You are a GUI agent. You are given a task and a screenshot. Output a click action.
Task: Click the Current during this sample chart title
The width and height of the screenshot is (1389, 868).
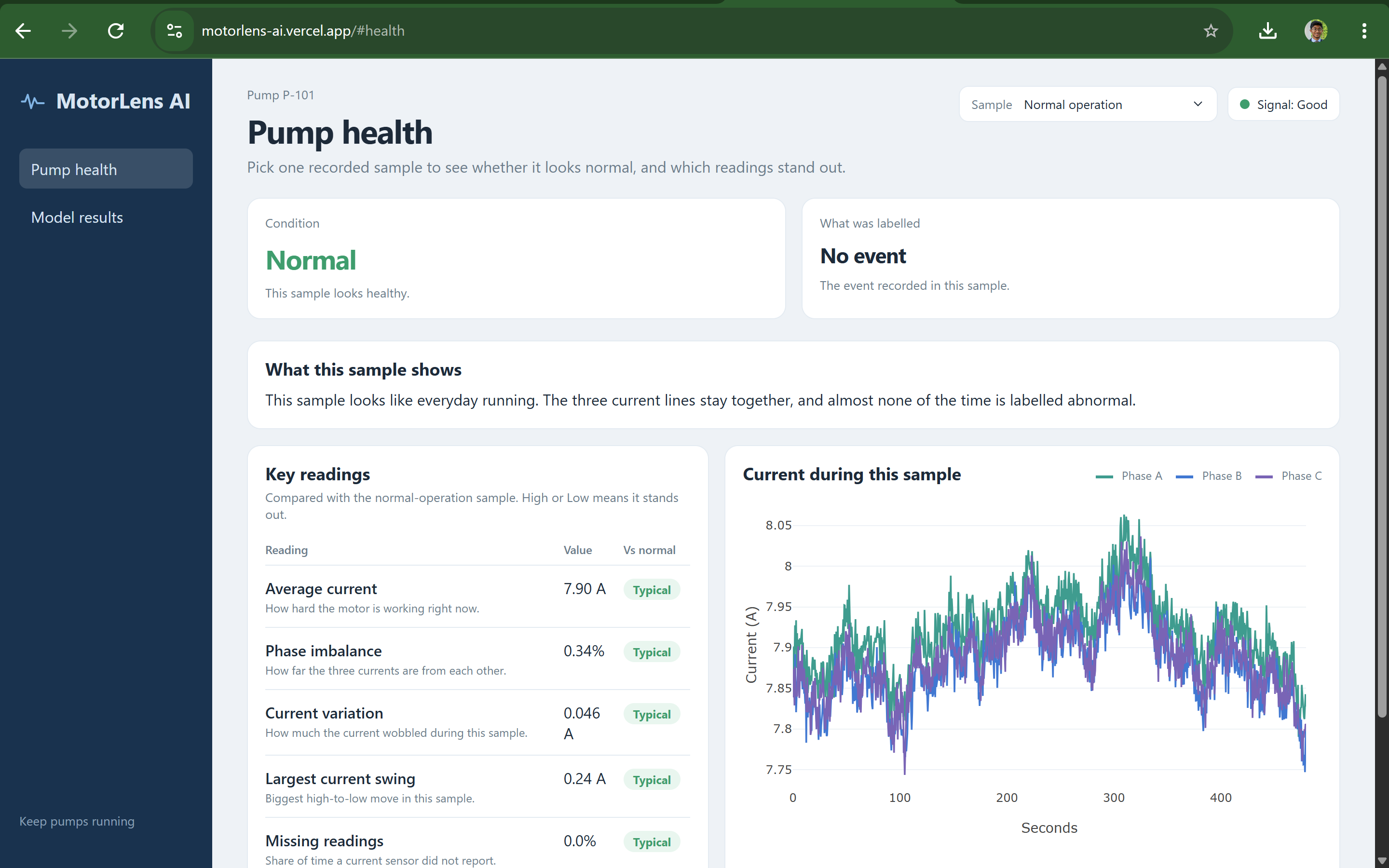coord(851,474)
